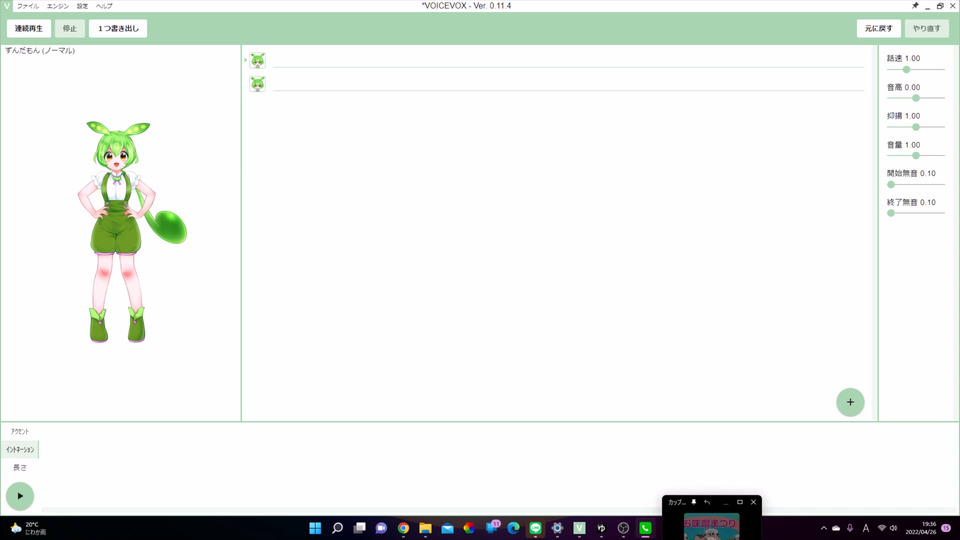
Task: Open the network tray icon
Action: (x=882, y=528)
